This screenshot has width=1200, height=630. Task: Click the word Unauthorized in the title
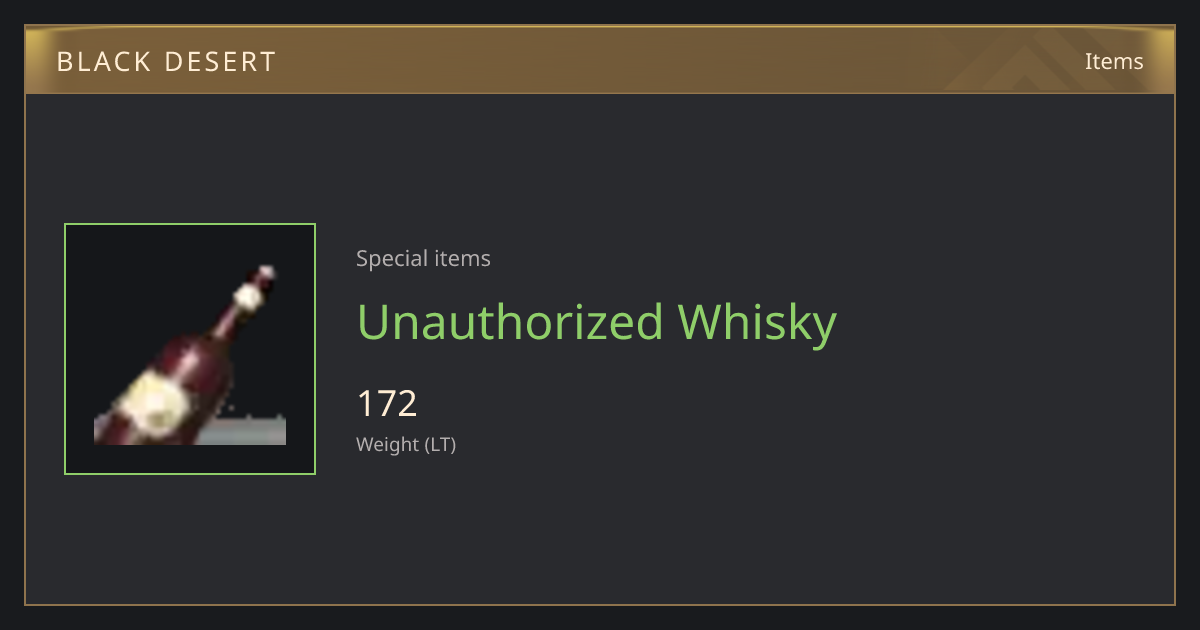510,322
